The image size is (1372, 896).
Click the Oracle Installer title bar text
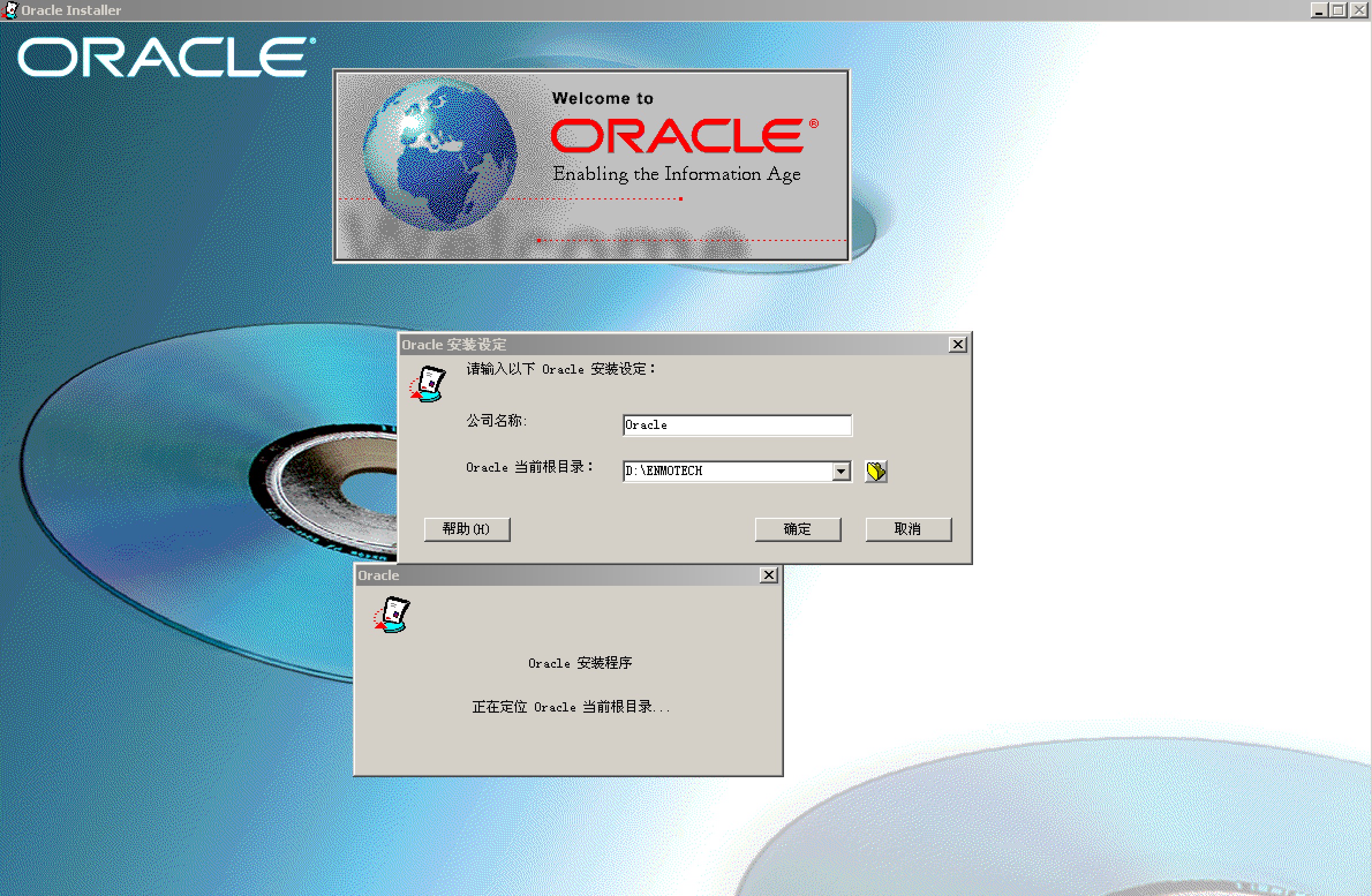(x=70, y=9)
